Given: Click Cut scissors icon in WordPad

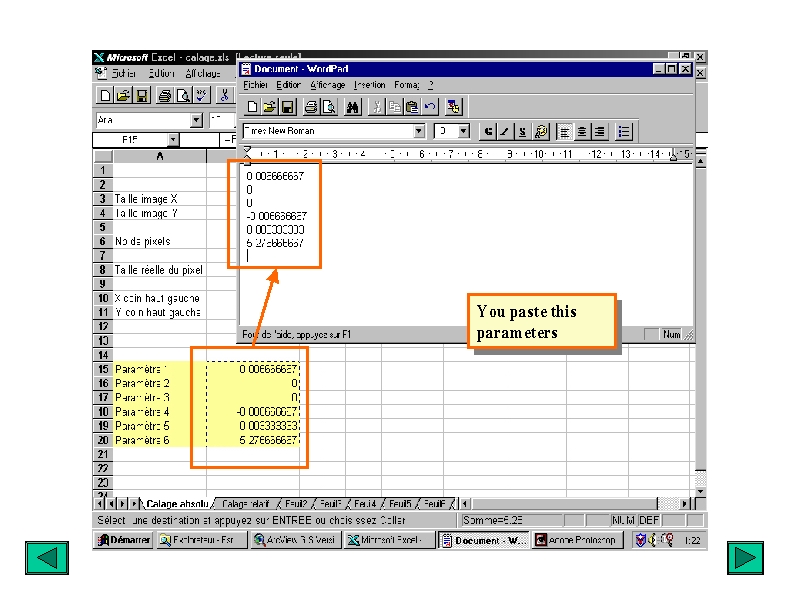Looking at the screenshot, I should coord(377,107).
